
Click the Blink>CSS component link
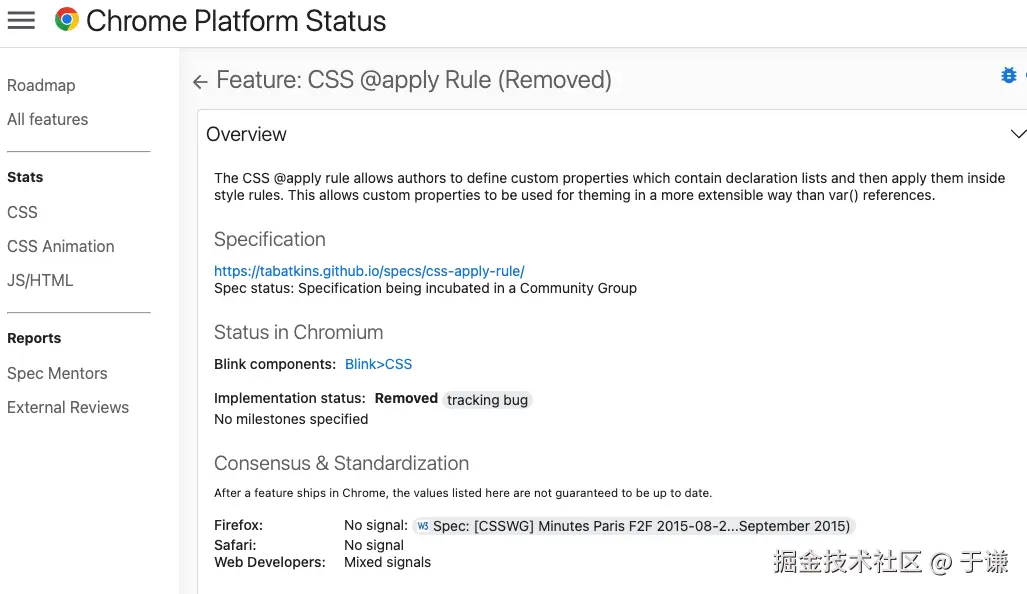pos(378,365)
